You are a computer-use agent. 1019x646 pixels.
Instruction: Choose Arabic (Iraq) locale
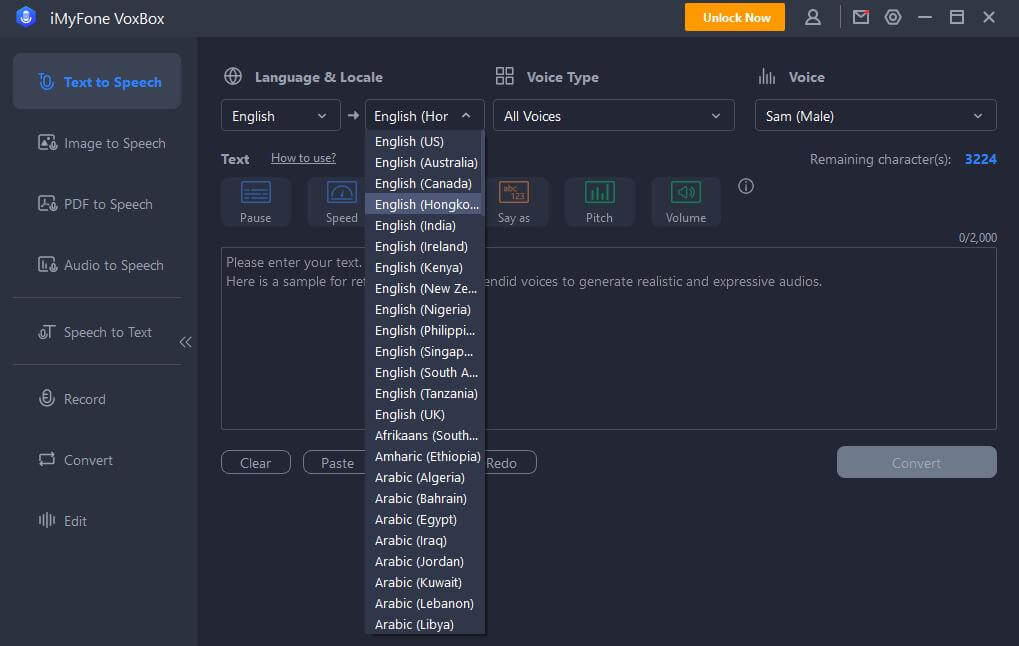coord(424,541)
